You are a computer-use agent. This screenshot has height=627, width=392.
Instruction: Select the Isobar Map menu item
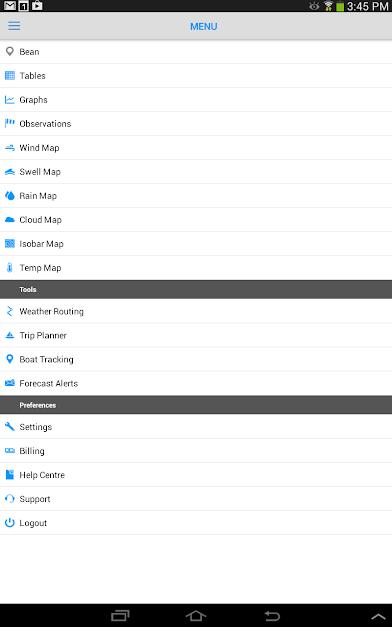[196, 244]
